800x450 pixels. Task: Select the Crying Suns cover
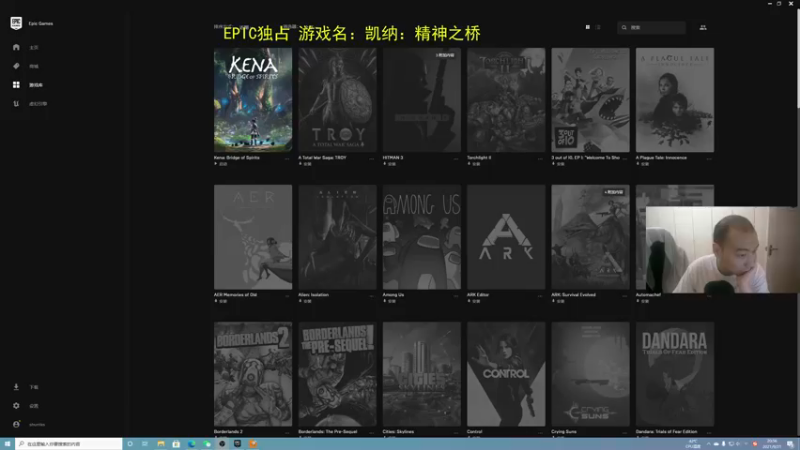(590, 374)
